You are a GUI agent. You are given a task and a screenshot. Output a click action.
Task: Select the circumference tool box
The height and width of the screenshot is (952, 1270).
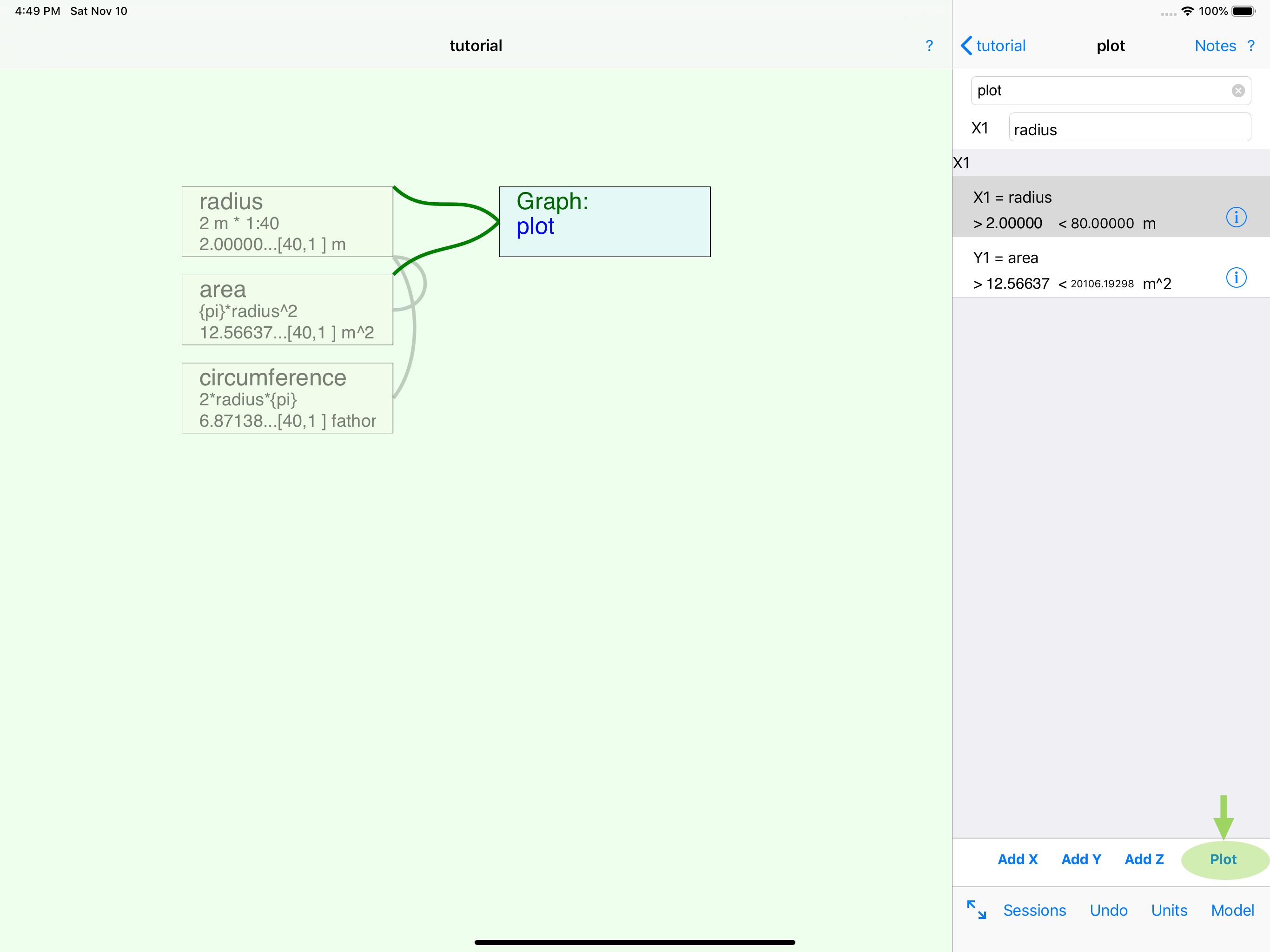pyautogui.click(x=287, y=398)
